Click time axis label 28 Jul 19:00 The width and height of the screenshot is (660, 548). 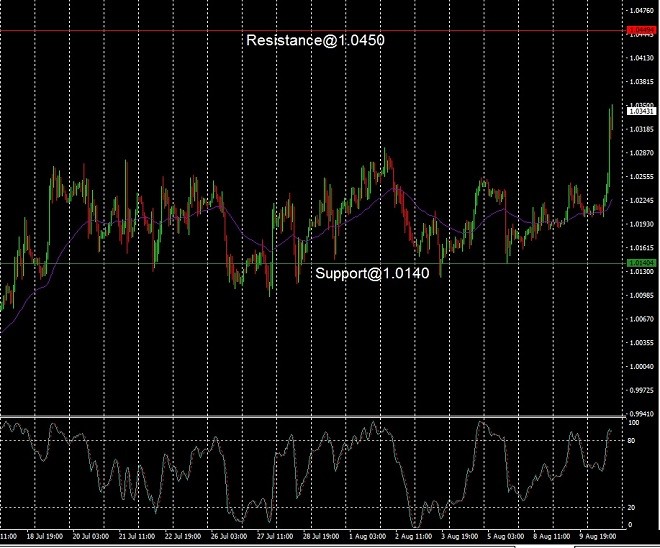[321, 537]
